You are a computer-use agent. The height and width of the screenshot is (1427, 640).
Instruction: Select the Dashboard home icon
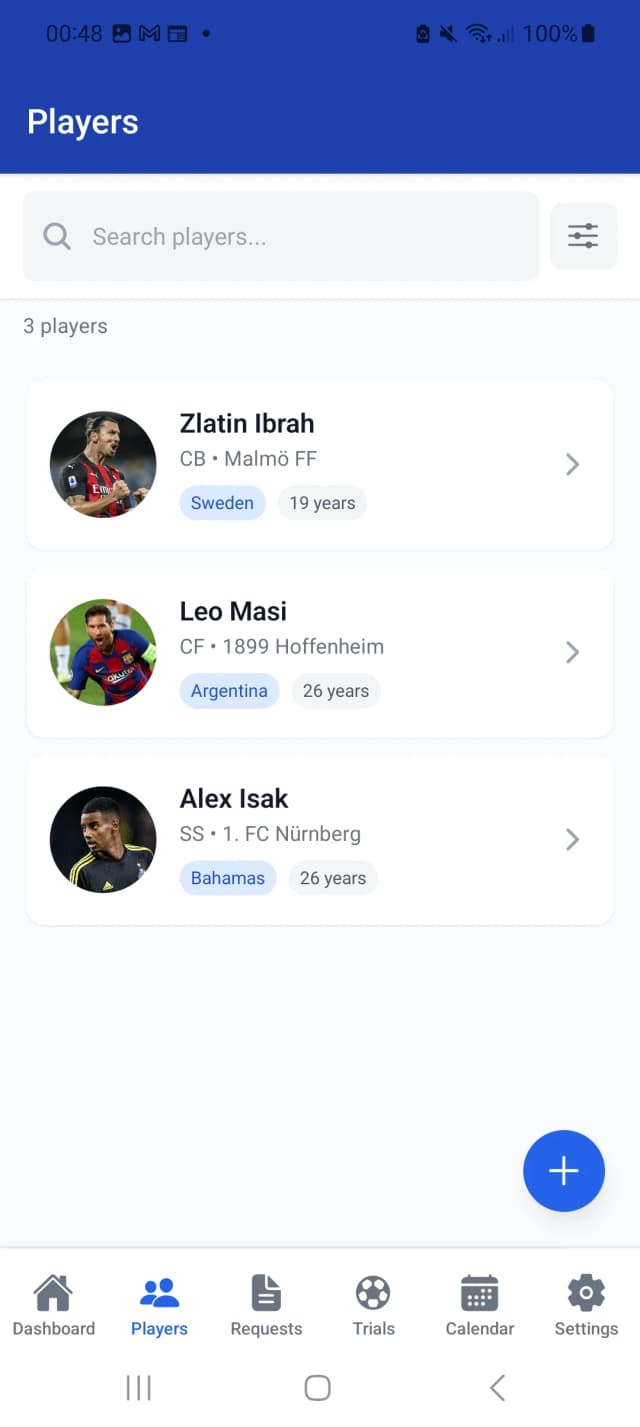point(53,1292)
